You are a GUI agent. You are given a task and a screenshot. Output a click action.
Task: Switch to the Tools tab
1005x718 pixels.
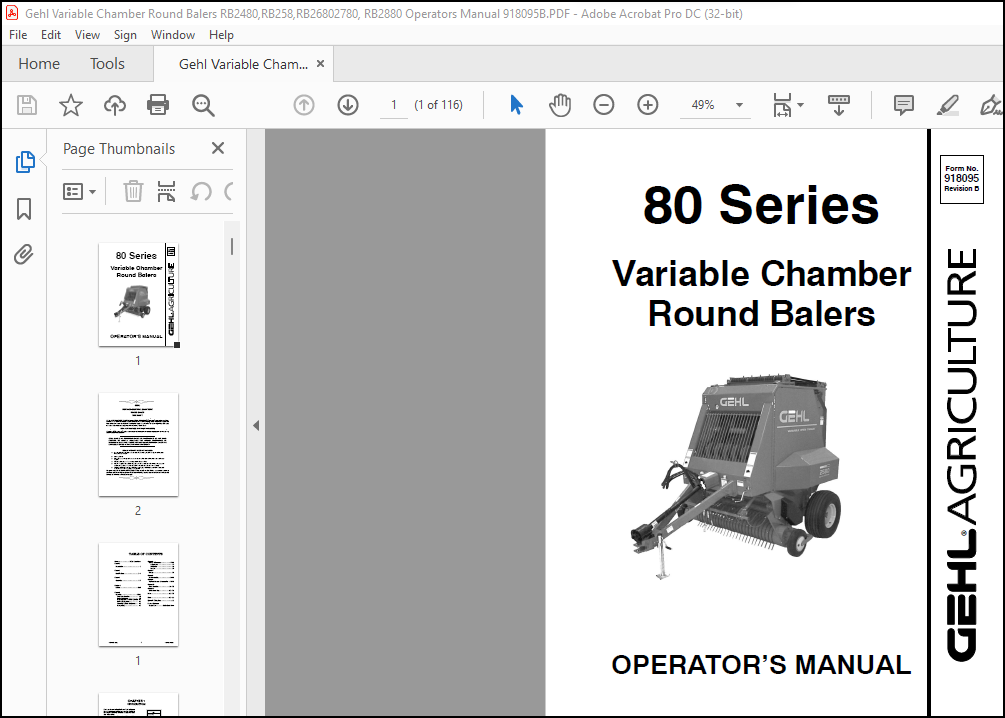(x=107, y=63)
